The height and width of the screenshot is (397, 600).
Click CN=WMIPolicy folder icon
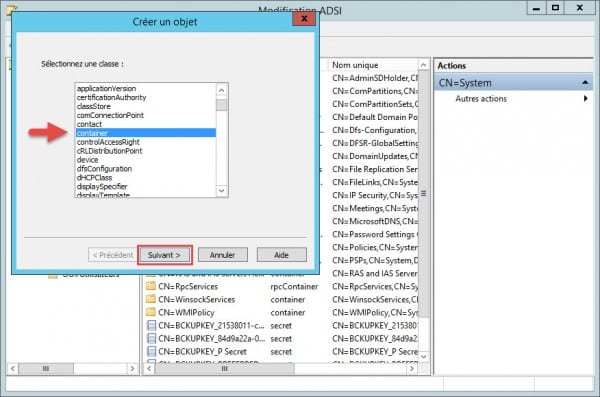tap(151, 312)
